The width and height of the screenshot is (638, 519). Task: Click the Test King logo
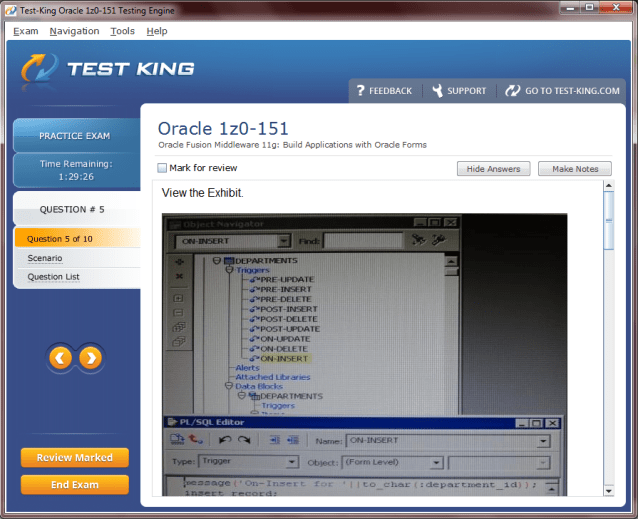click(108, 68)
